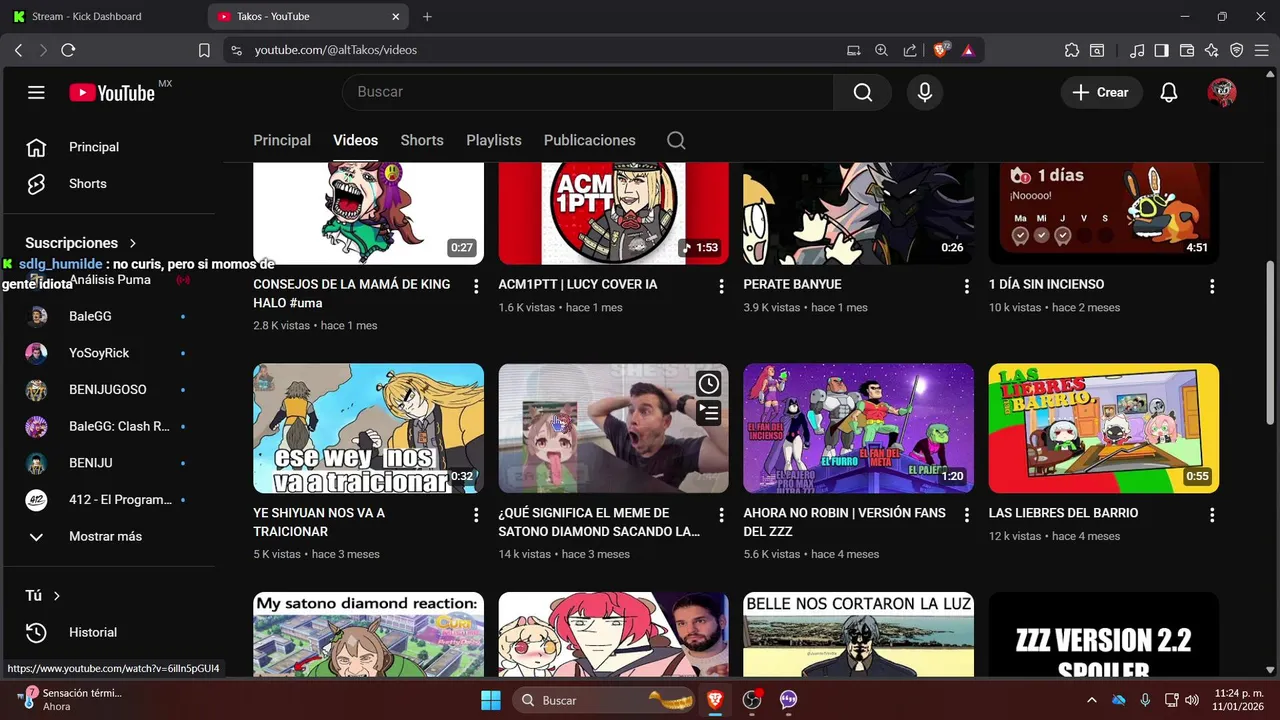Open the purple chat app taskbar icon
1280x720 pixels.
(x=789, y=700)
